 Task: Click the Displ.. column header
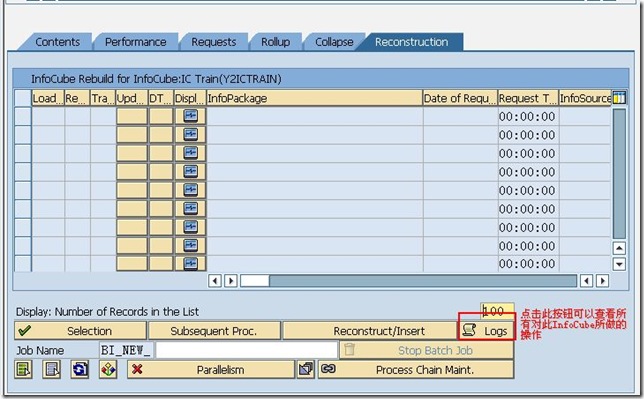coord(190,98)
